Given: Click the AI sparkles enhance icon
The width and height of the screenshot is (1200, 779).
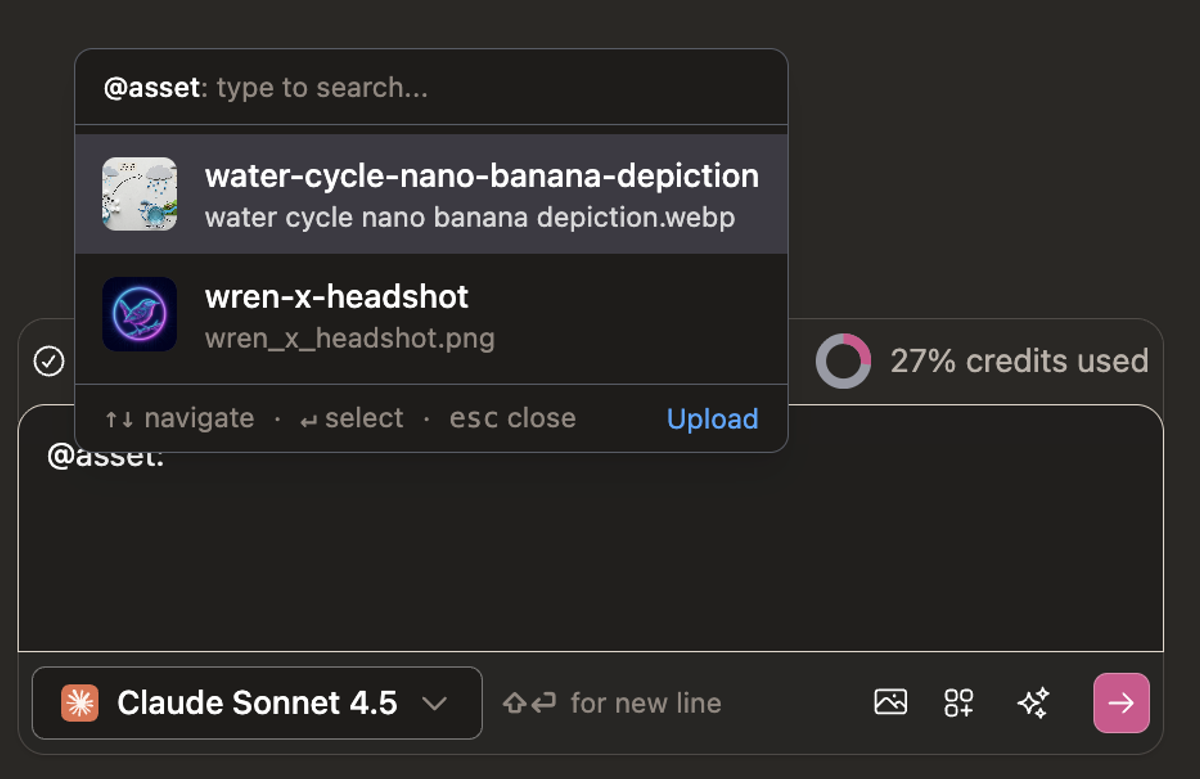Looking at the screenshot, I should 1032,702.
